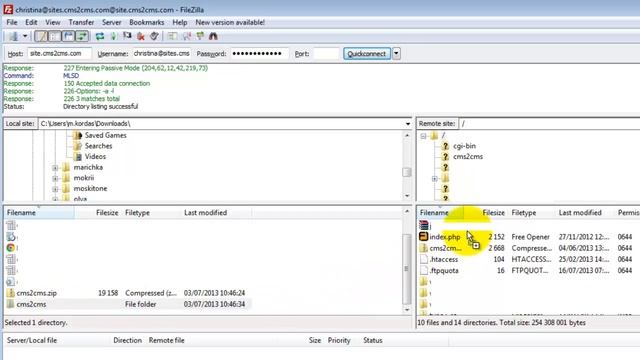Expand the mokrii folder
Screen dimensions: 640x360
point(55,178)
